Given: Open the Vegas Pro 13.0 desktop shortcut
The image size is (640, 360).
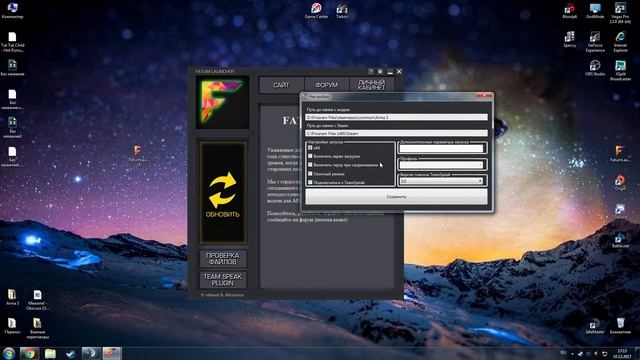Looking at the screenshot, I should point(620,12).
